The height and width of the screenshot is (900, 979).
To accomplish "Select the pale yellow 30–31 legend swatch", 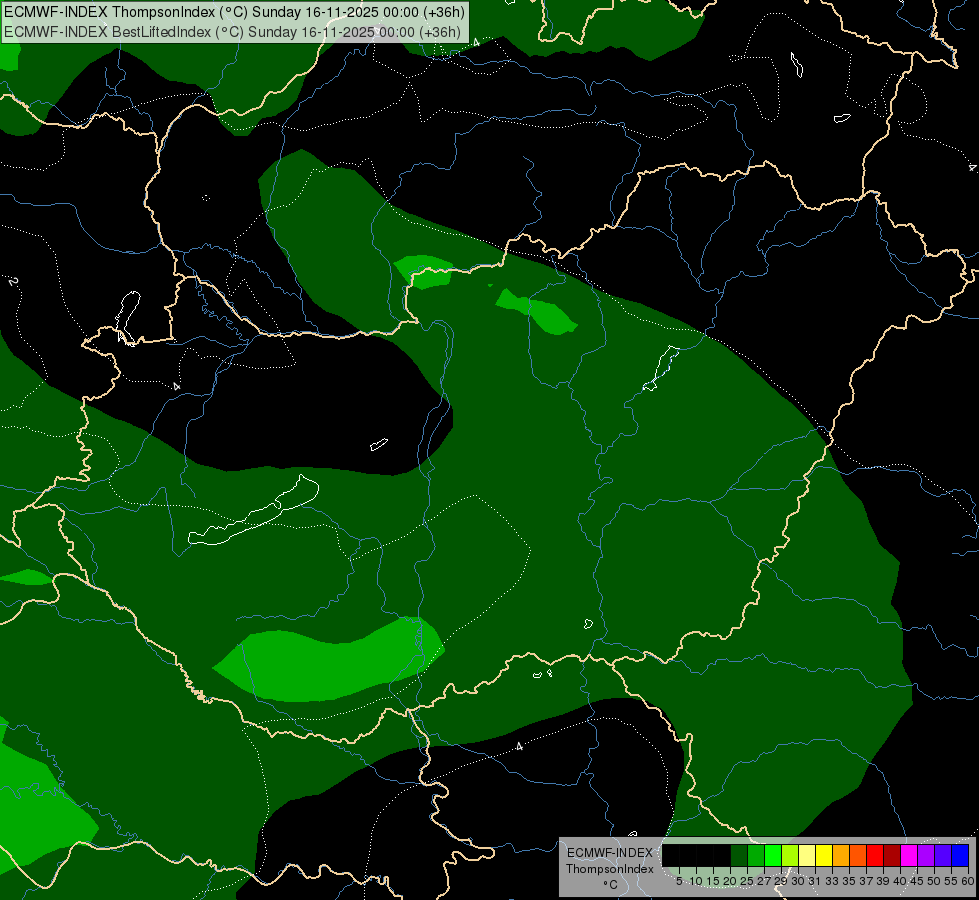I will click(807, 856).
